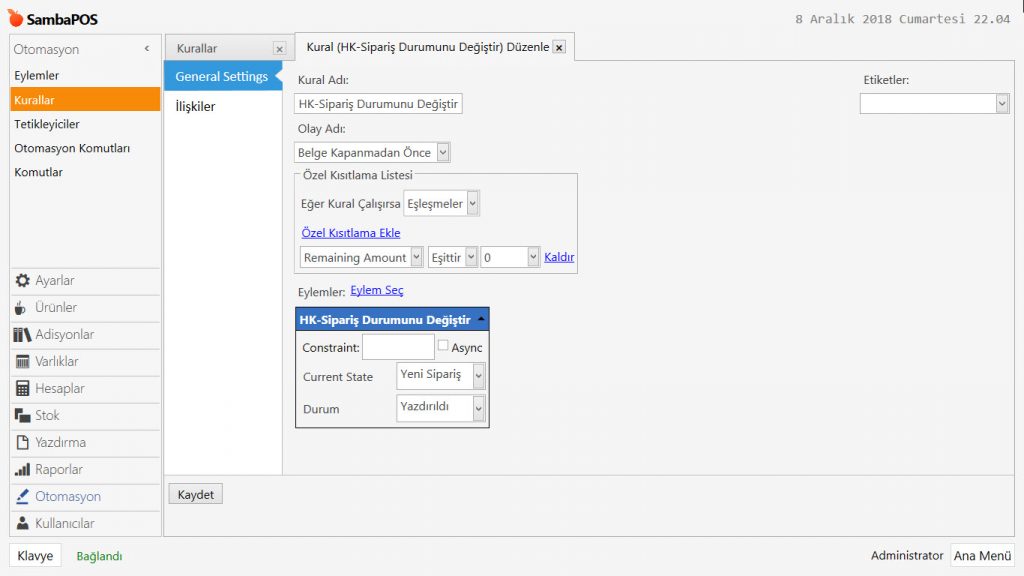
Task: Click into the Constraint text field
Action: pyautogui.click(x=398, y=347)
